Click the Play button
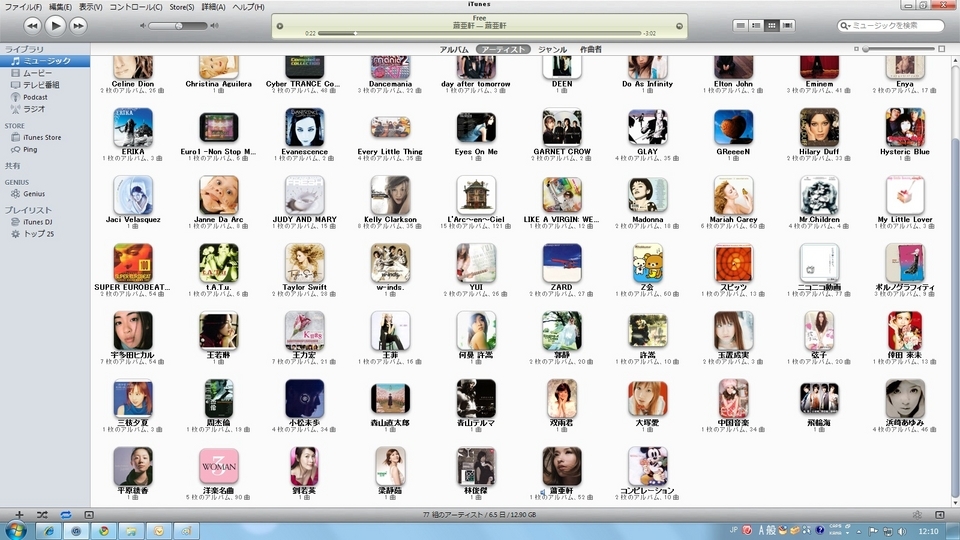The height and width of the screenshot is (540, 960). (x=55, y=25)
